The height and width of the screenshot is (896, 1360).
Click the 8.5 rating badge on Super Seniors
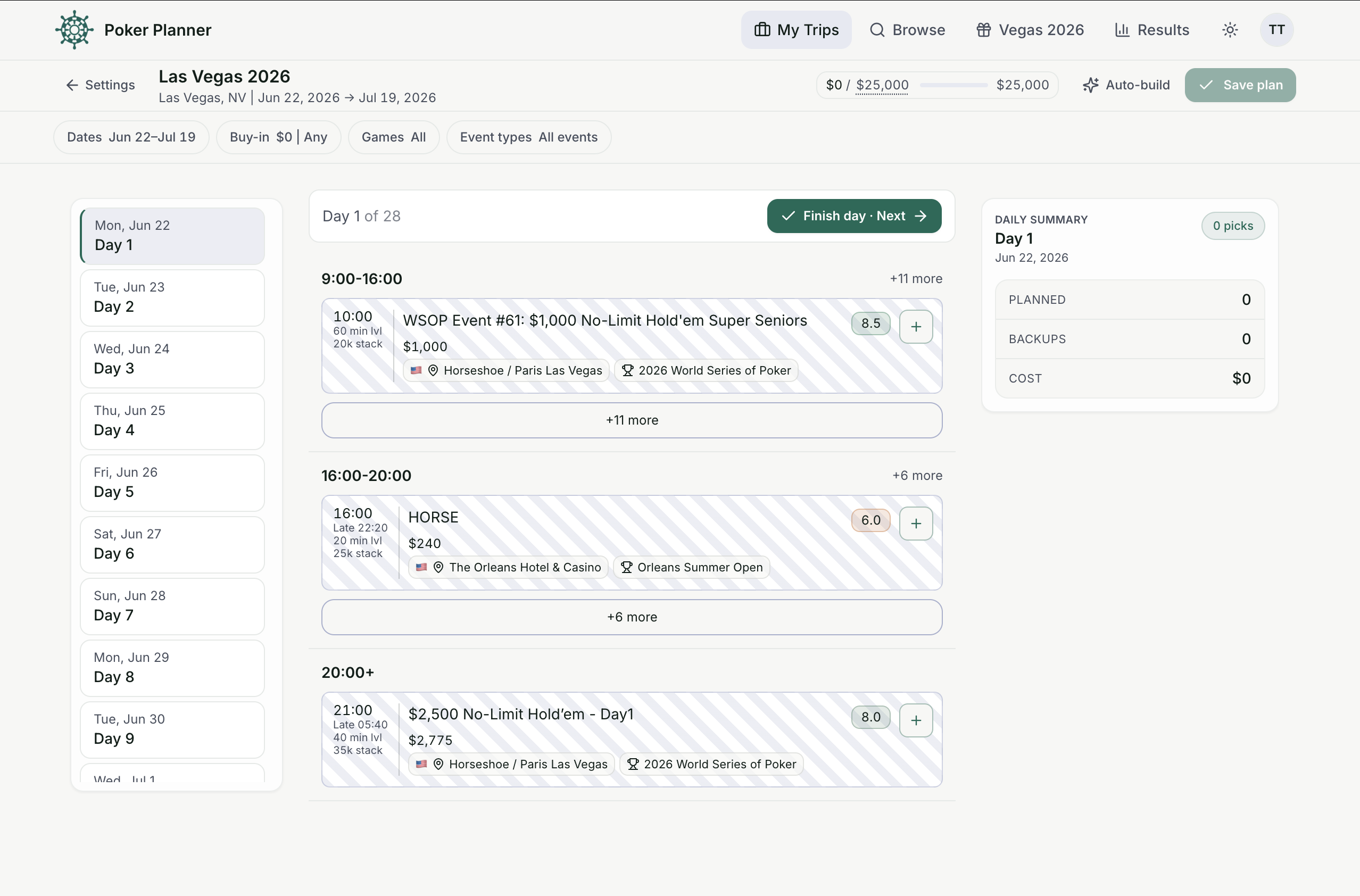[x=871, y=323]
